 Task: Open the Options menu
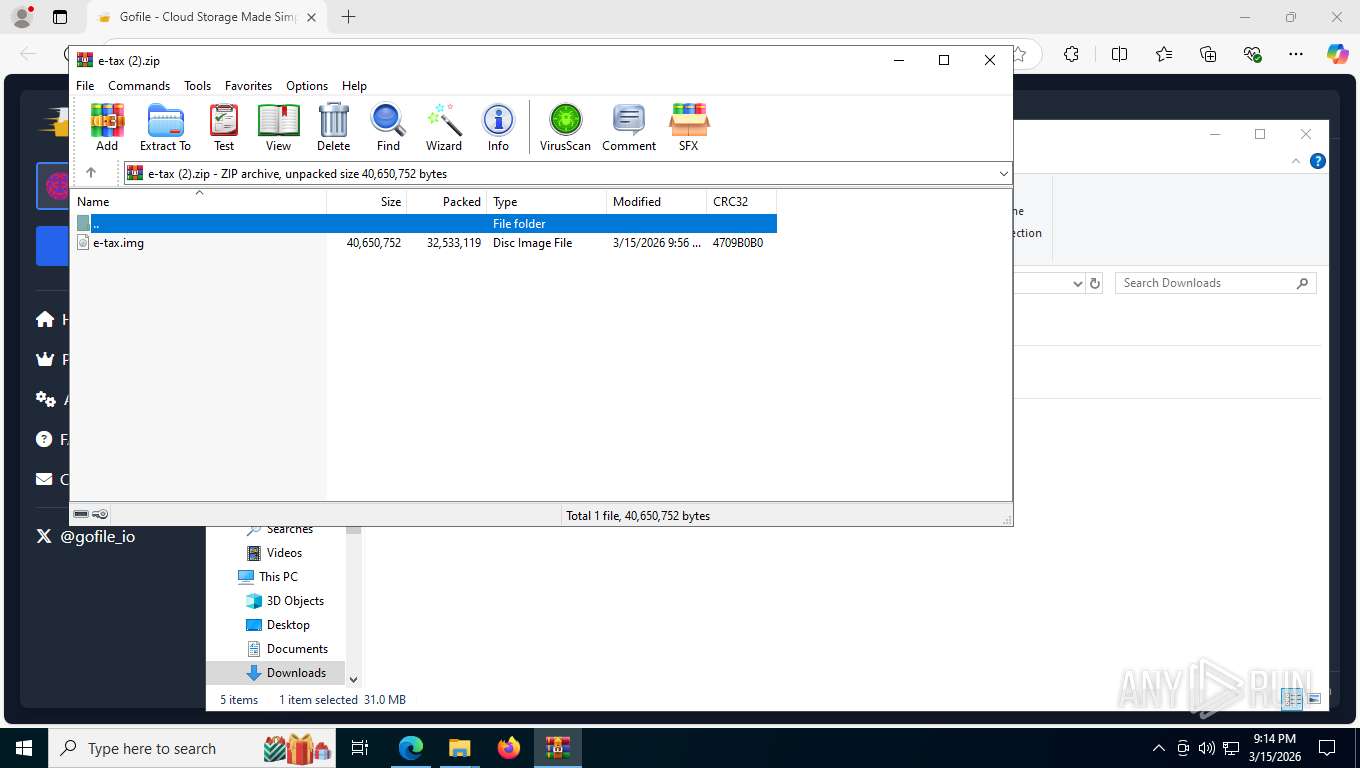307,86
